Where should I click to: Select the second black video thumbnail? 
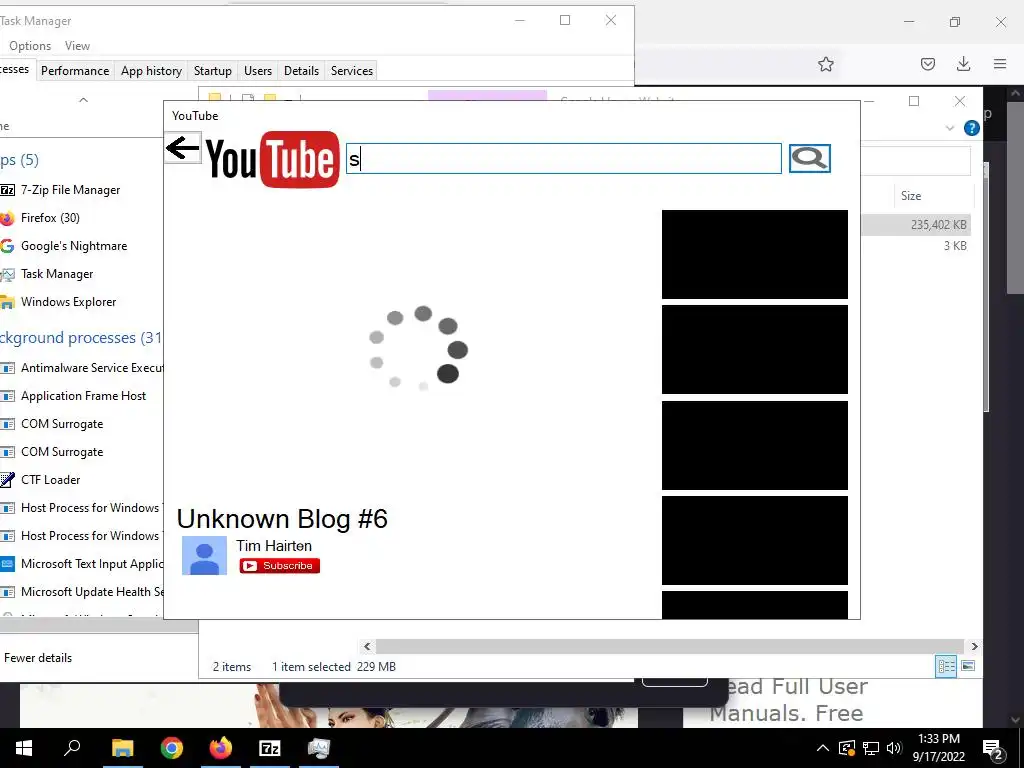754,349
